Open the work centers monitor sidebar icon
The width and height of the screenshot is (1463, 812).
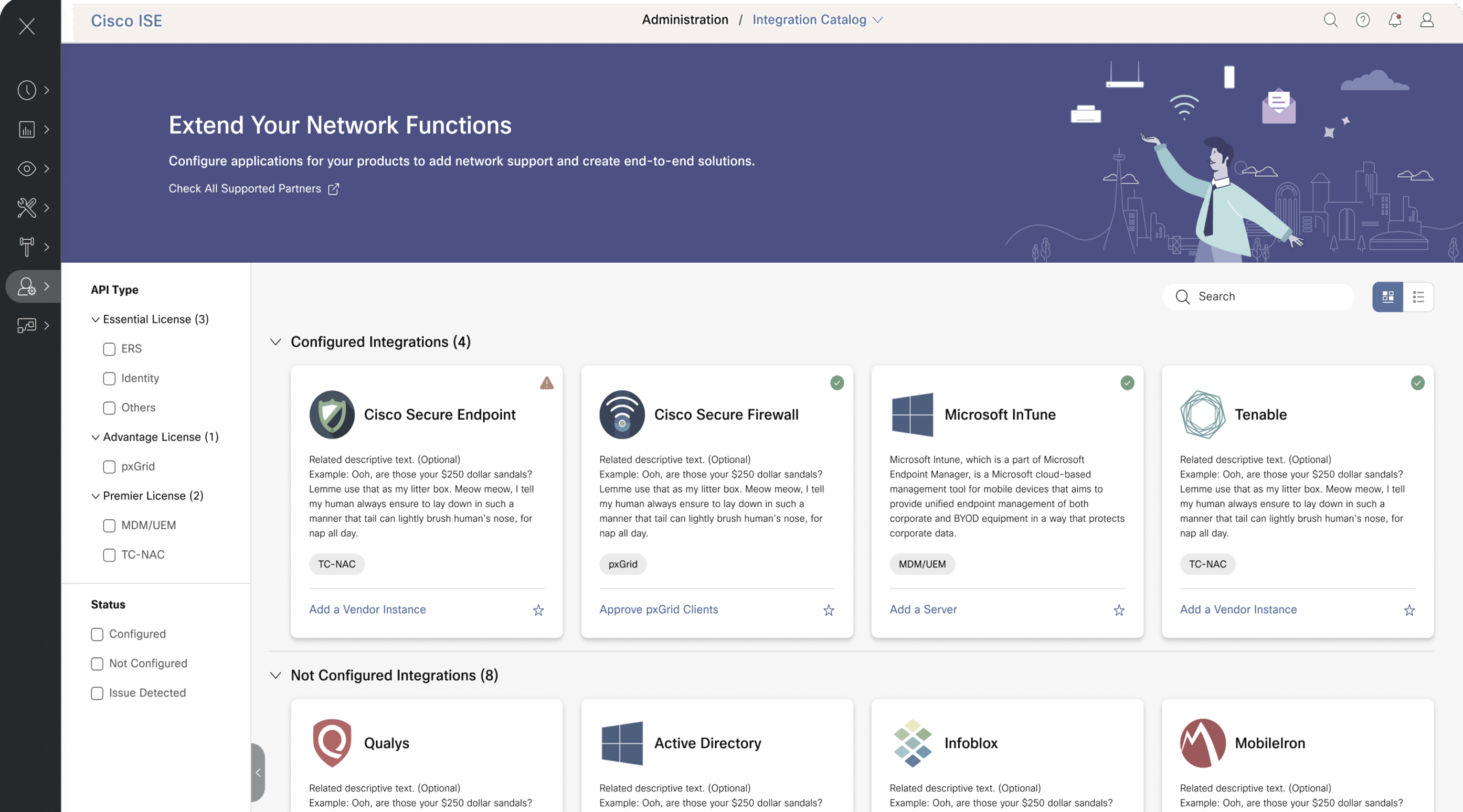pos(27,325)
